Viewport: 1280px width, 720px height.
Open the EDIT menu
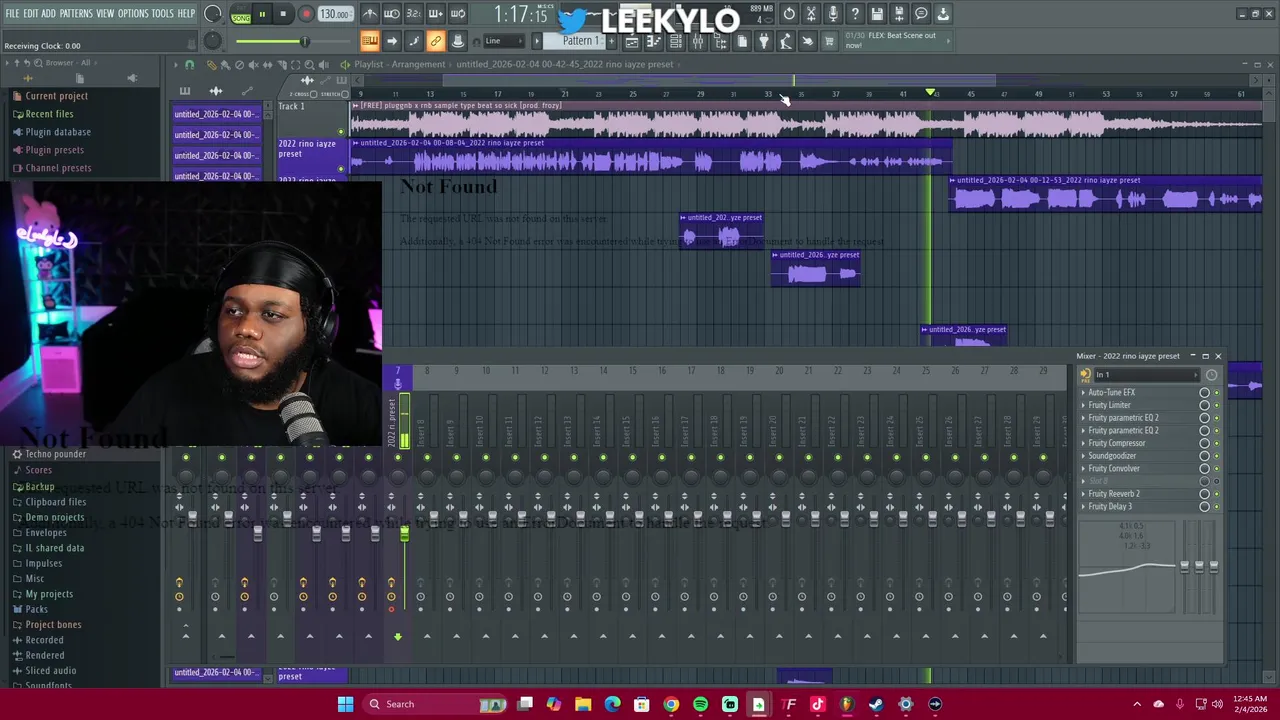(31, 13)
